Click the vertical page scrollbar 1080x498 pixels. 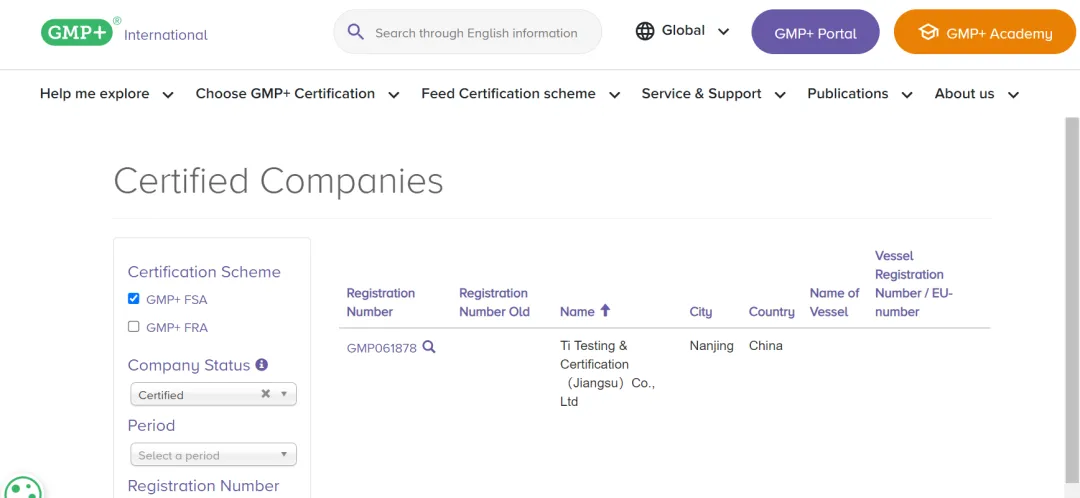click(x=1072, y=300)
